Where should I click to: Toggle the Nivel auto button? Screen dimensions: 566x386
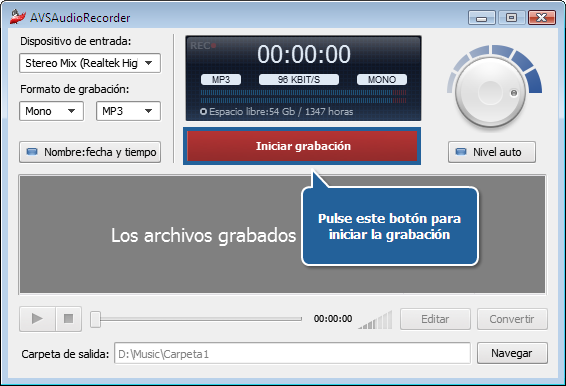pos(492,152)
